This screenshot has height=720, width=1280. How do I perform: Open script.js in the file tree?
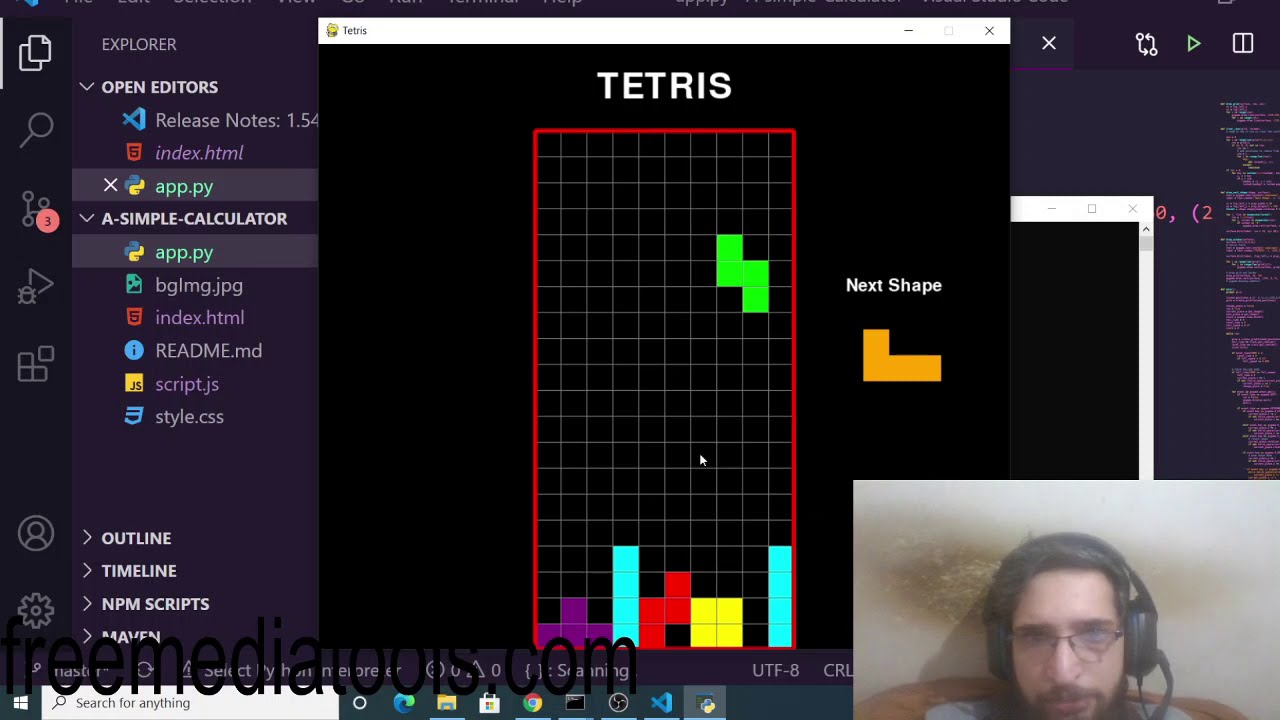195,384
